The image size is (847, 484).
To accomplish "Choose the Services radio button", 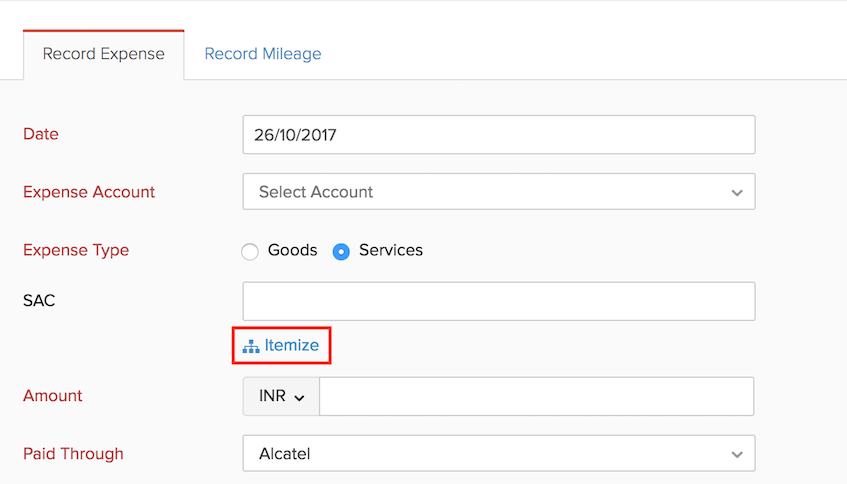I will pos(341,251).
